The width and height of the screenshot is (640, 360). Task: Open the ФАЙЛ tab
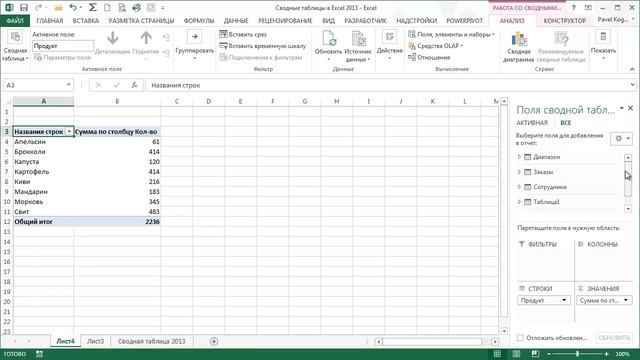coord(15,20)
